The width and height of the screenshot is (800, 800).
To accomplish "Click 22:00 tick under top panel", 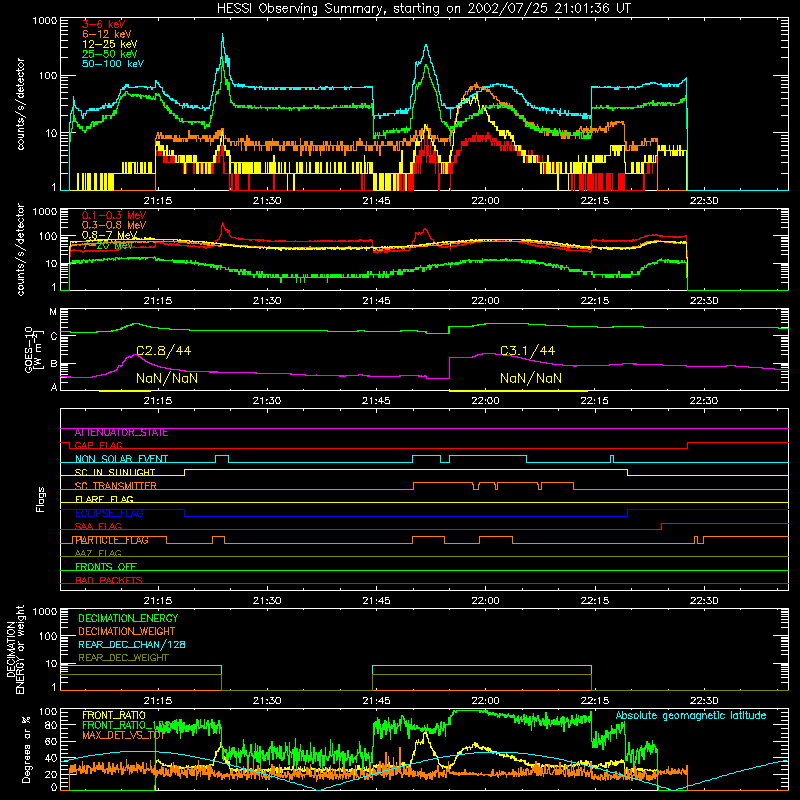I will coord(485,201).
